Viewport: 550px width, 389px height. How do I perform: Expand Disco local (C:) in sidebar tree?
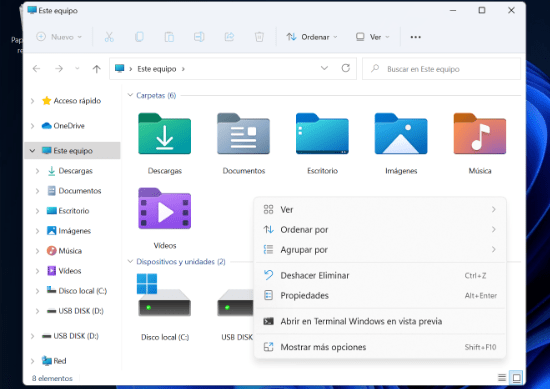point(37,291)
